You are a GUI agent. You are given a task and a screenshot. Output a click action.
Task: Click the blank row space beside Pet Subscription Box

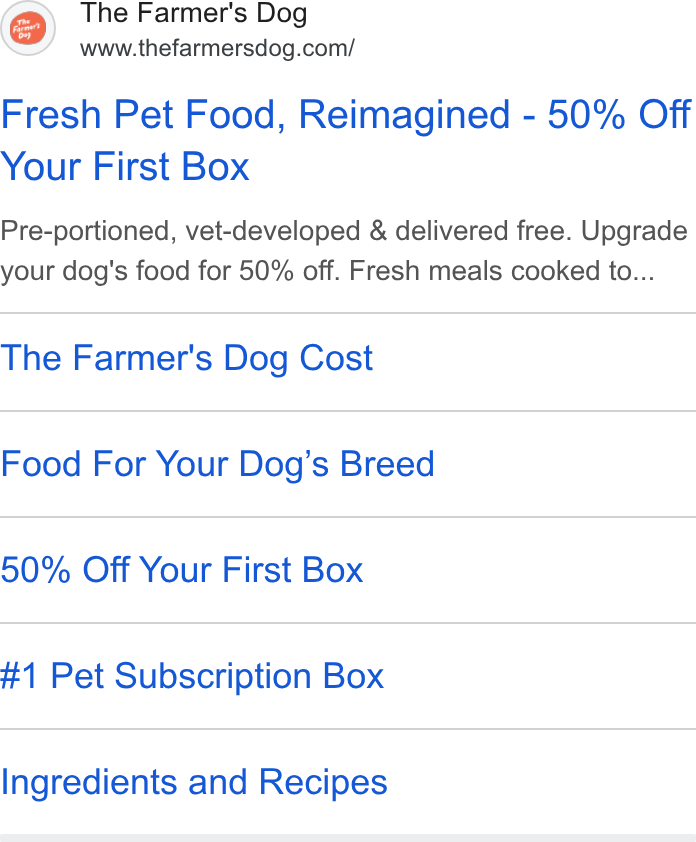tap(540, 676)
